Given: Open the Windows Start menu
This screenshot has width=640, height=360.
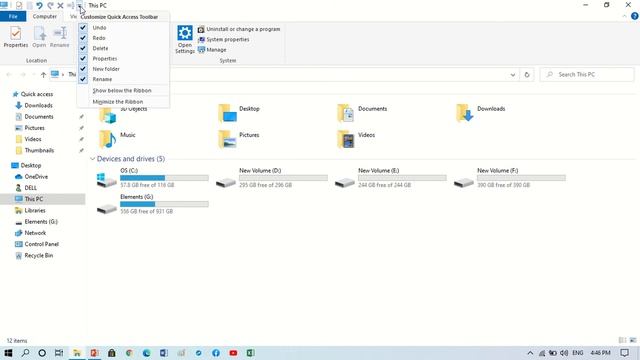Looking at the screenshot, I should [8, 353].
